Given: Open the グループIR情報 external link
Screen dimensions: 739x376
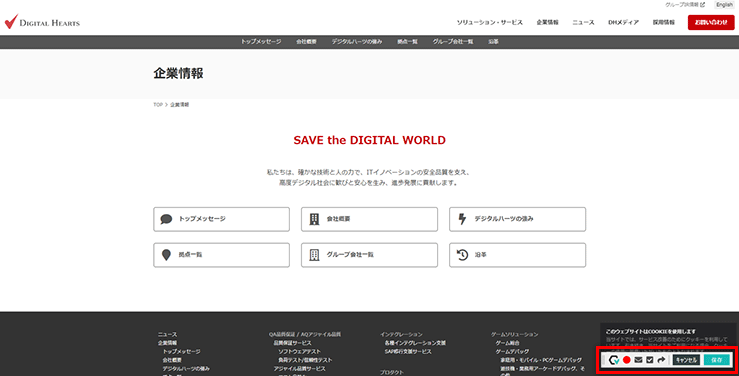Looking at the screenshot, I should point(685,5).
